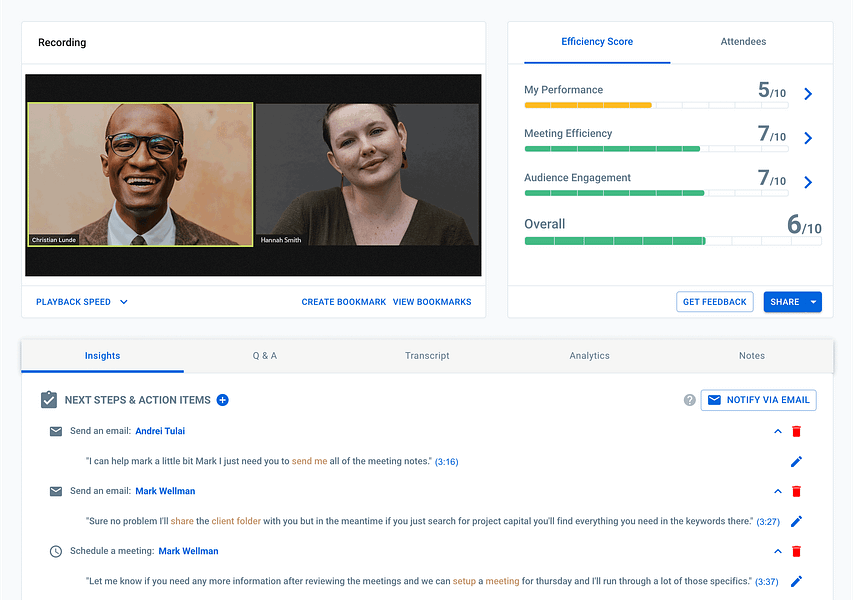Switch to the Transcript tab
This screenshot has width=853, height=600.
(427, 356)
